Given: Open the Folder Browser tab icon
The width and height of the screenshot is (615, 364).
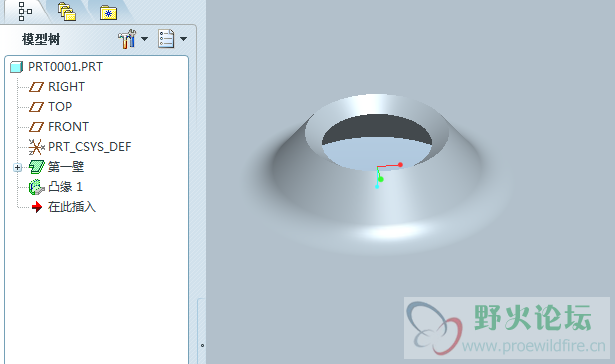Looking at the screenshot, I should pos(67,11).
